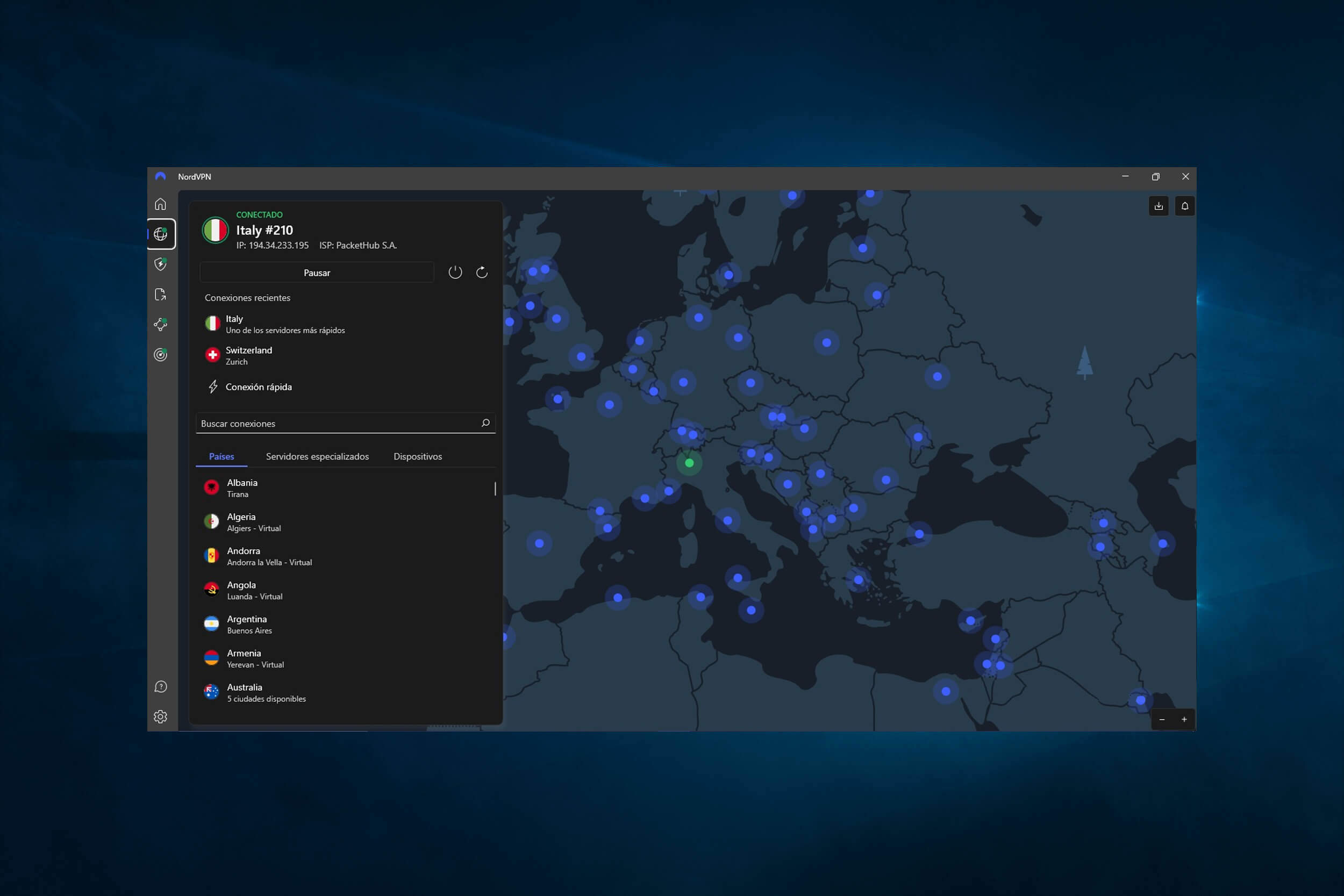The width and height of the screenshot is (1344, 896).
Task: Click the download icon above the map
Action: 1159,206
